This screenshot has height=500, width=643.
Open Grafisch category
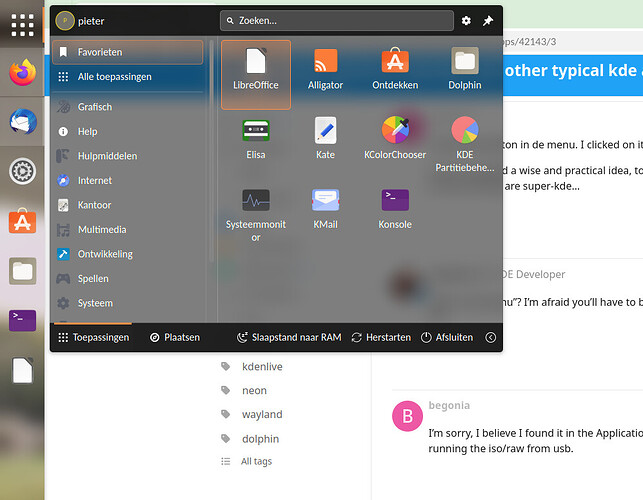pyautogui.click(x=128, y=107)
